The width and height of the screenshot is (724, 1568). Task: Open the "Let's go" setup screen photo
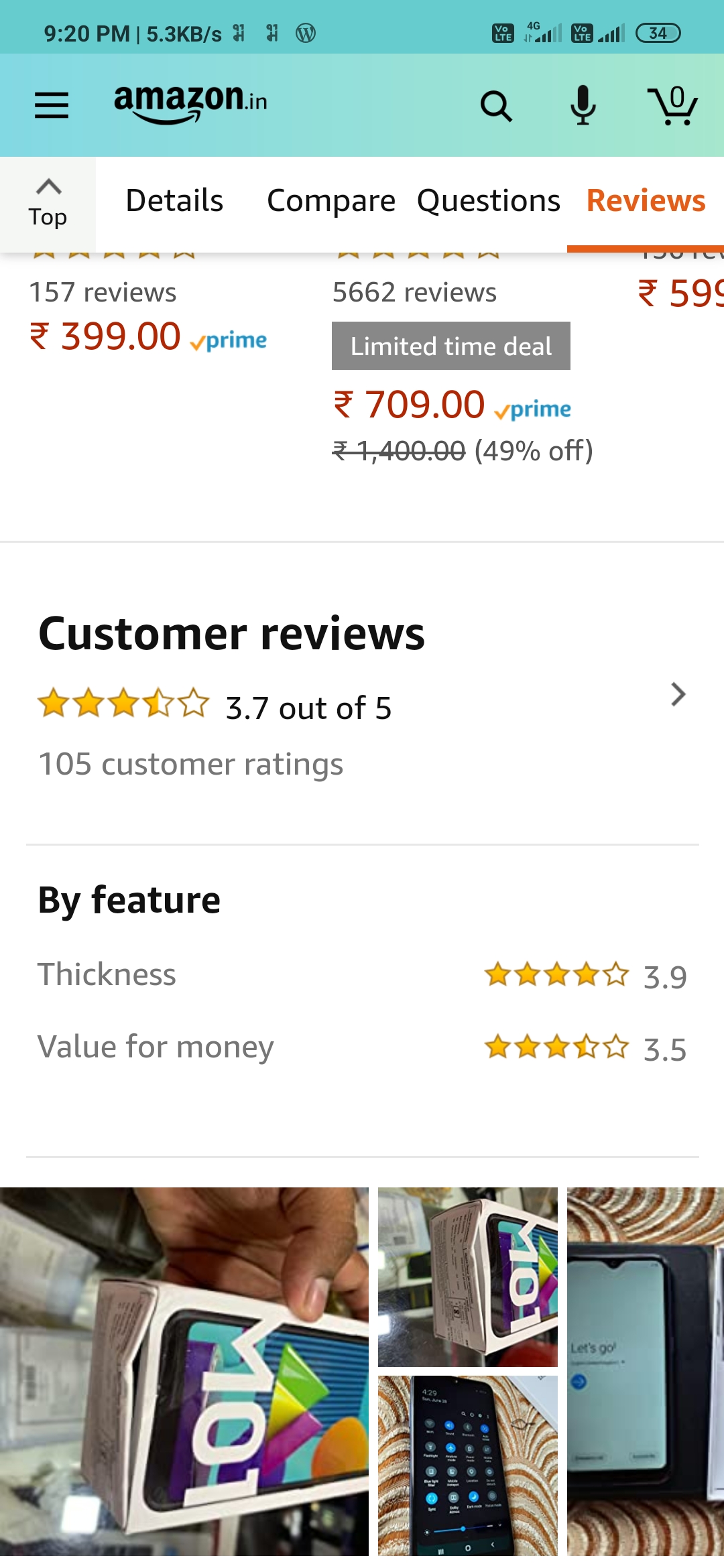[x=645, y=1371]
